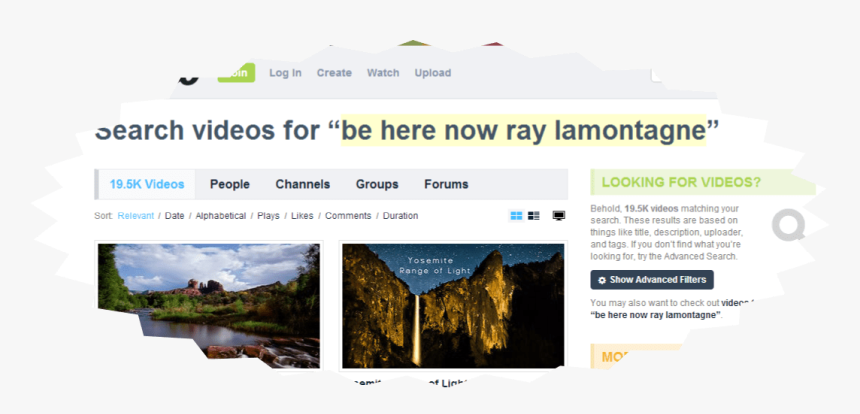Switch to detail list view icon
This screenshot has height=414, width=860.
(534, 216)
